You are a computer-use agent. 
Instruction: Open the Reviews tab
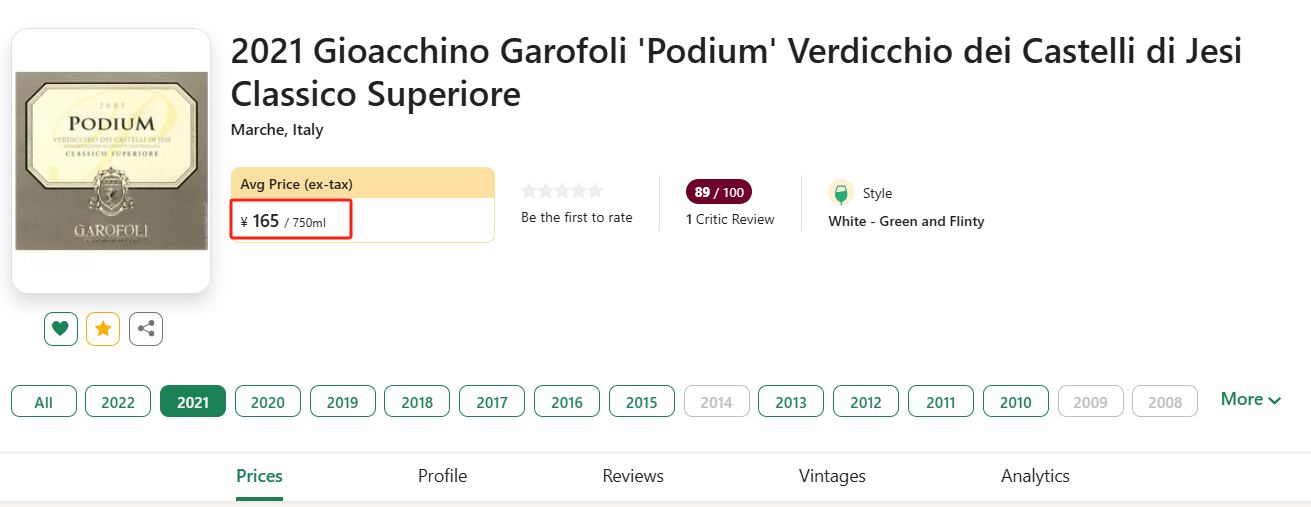click(633, 476)
